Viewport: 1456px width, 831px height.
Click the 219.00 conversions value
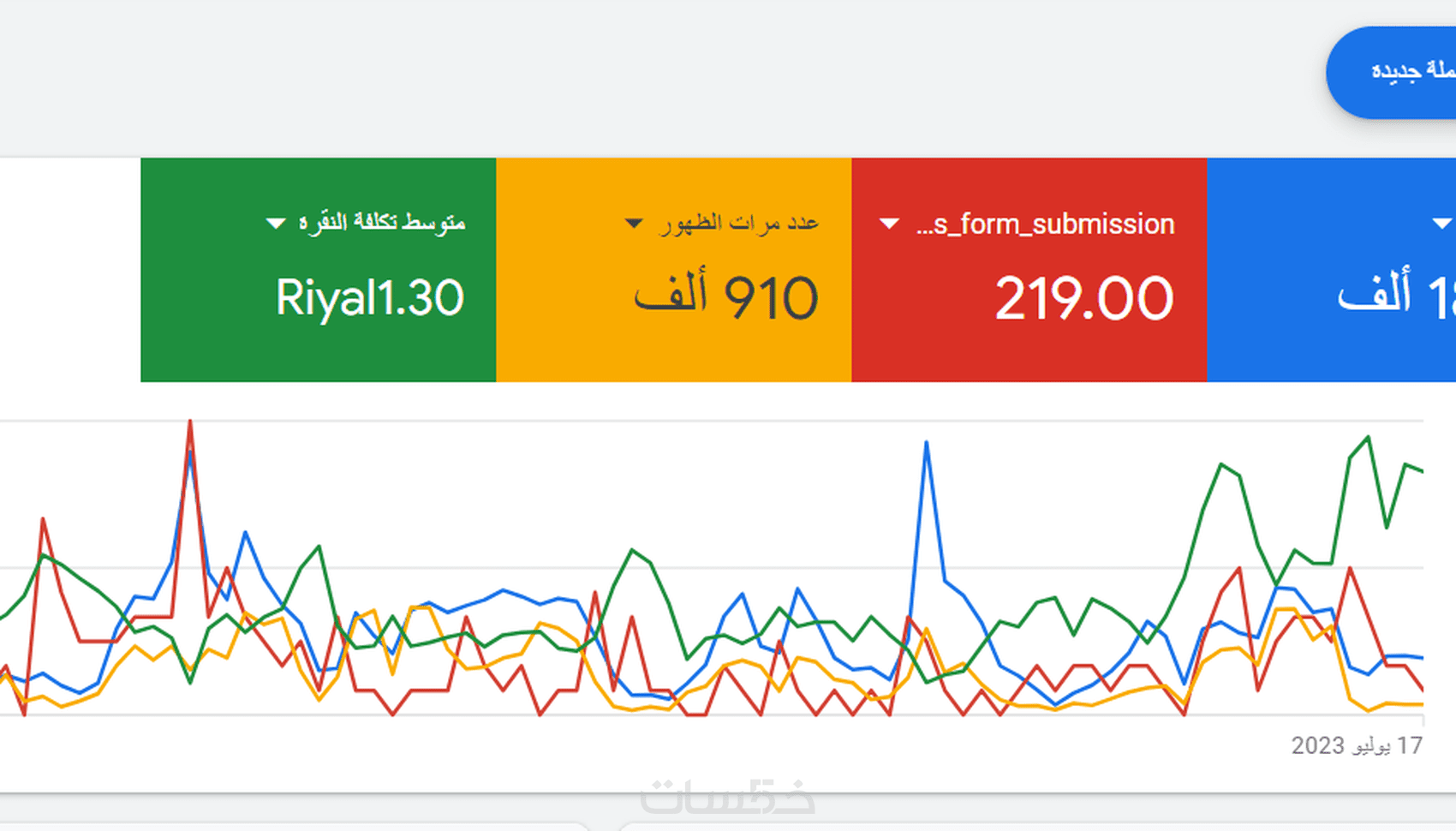pyautogui.click(x=1083, y=299)
